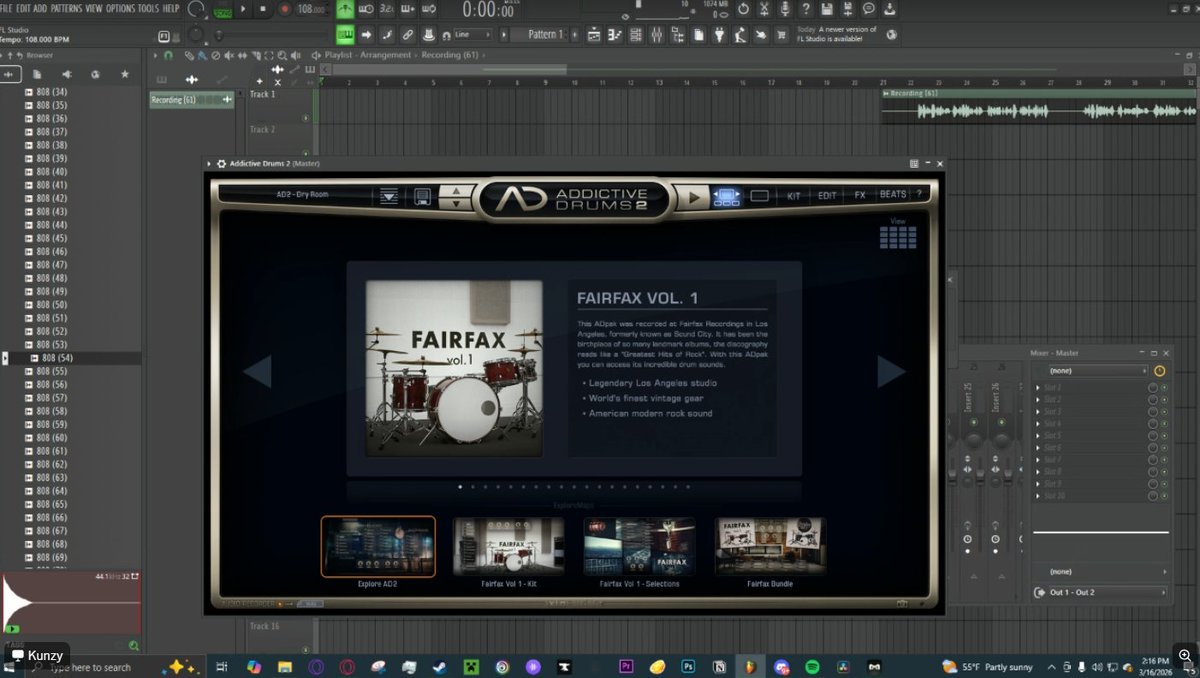
Task: Click the globe news icon beside update notice
Action: point(892,34)
